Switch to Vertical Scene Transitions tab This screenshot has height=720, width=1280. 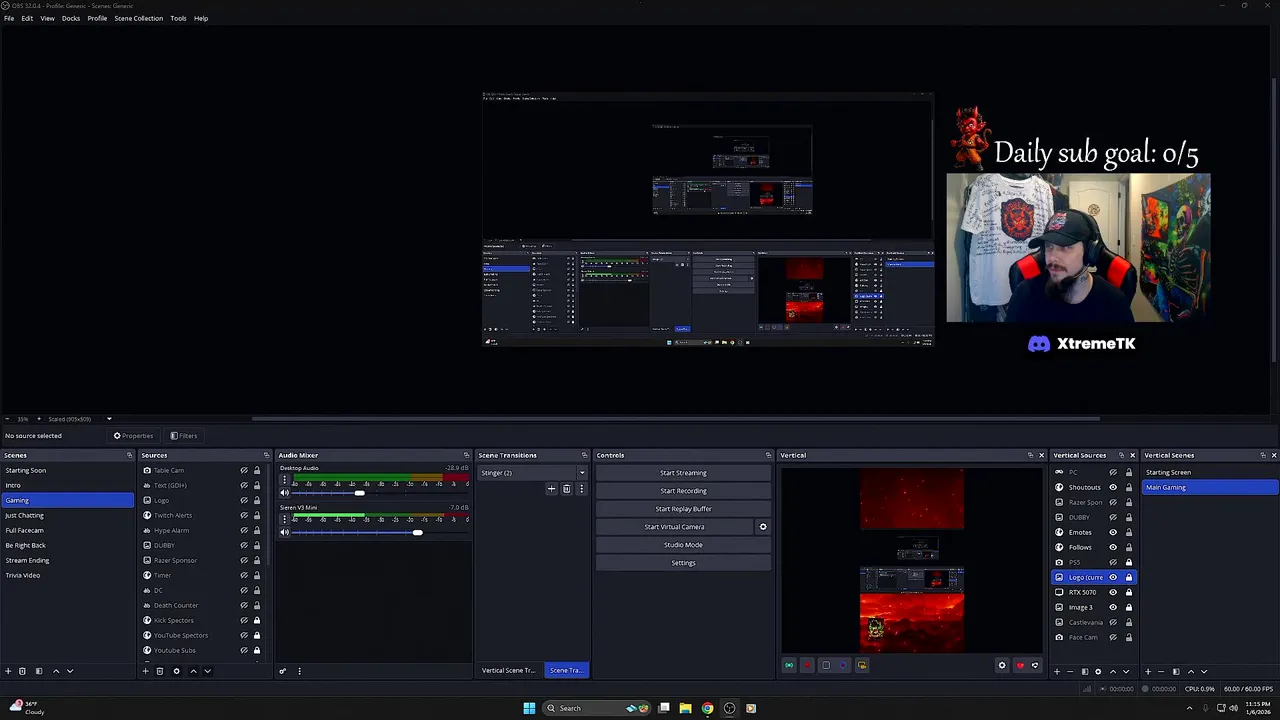click(509, 670)
